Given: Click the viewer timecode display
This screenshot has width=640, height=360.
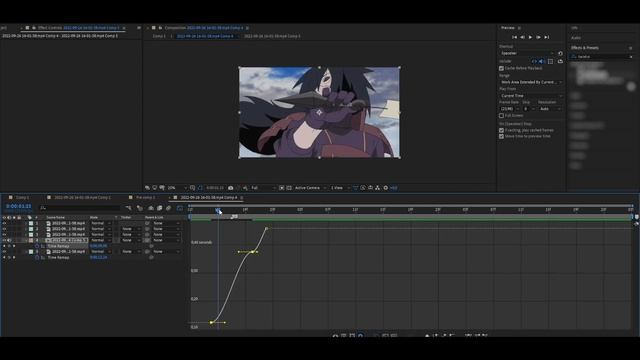Looking at the screenshot, I should (x=215, y=188).
